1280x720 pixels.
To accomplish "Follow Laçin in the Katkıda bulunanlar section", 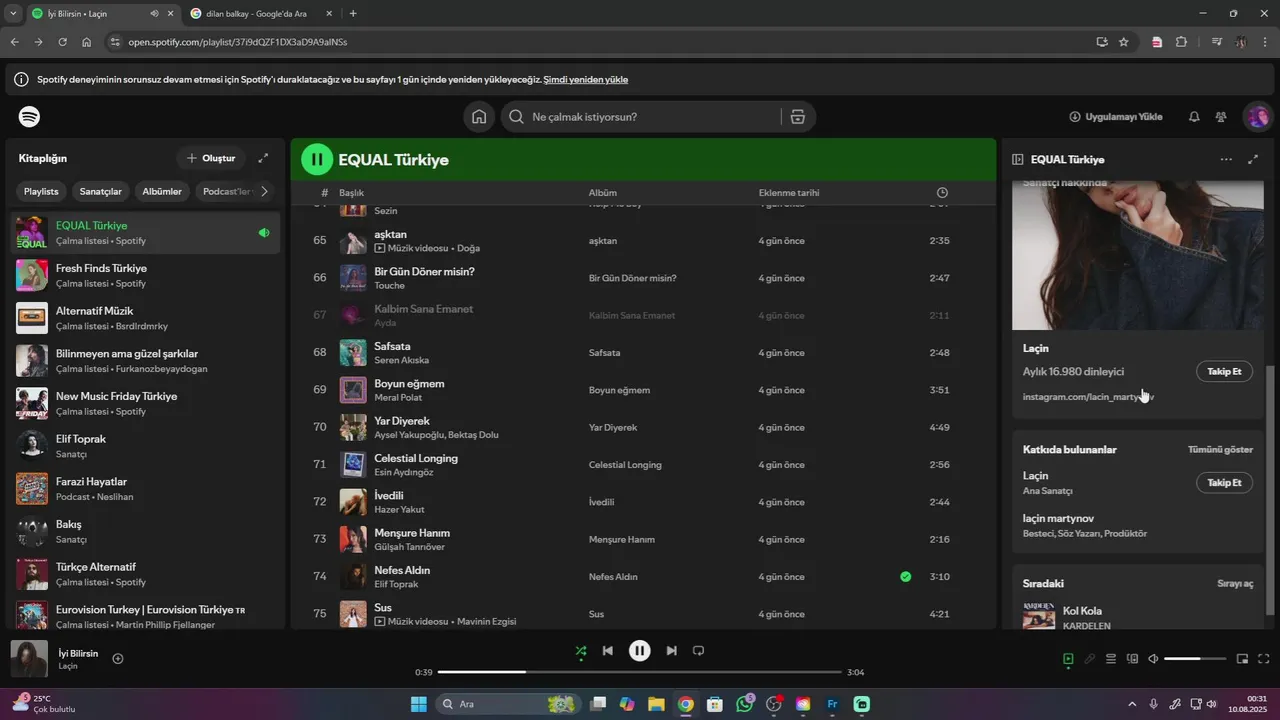I will click(x=1224, y=482).
